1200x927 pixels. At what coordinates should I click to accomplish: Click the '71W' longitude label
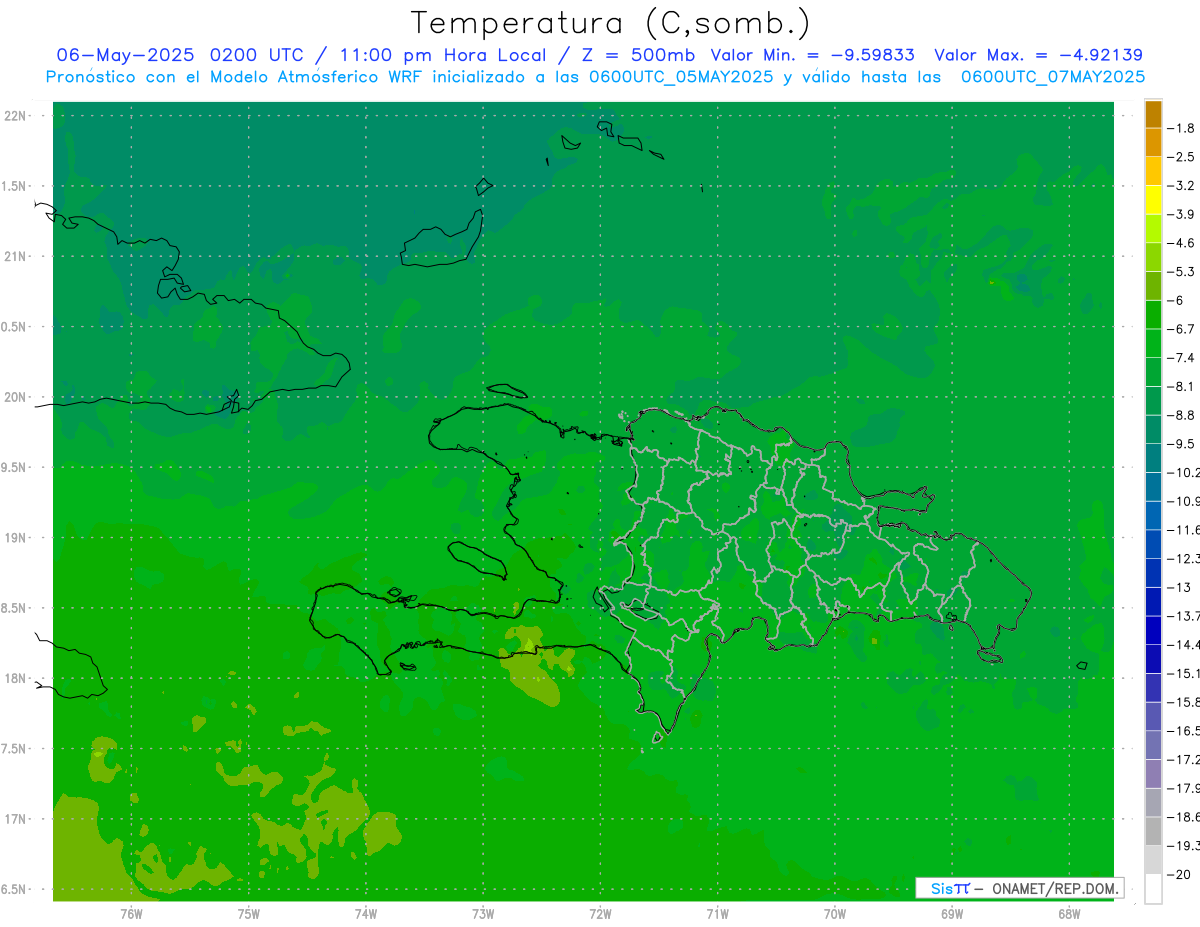(x=717, y=913)
